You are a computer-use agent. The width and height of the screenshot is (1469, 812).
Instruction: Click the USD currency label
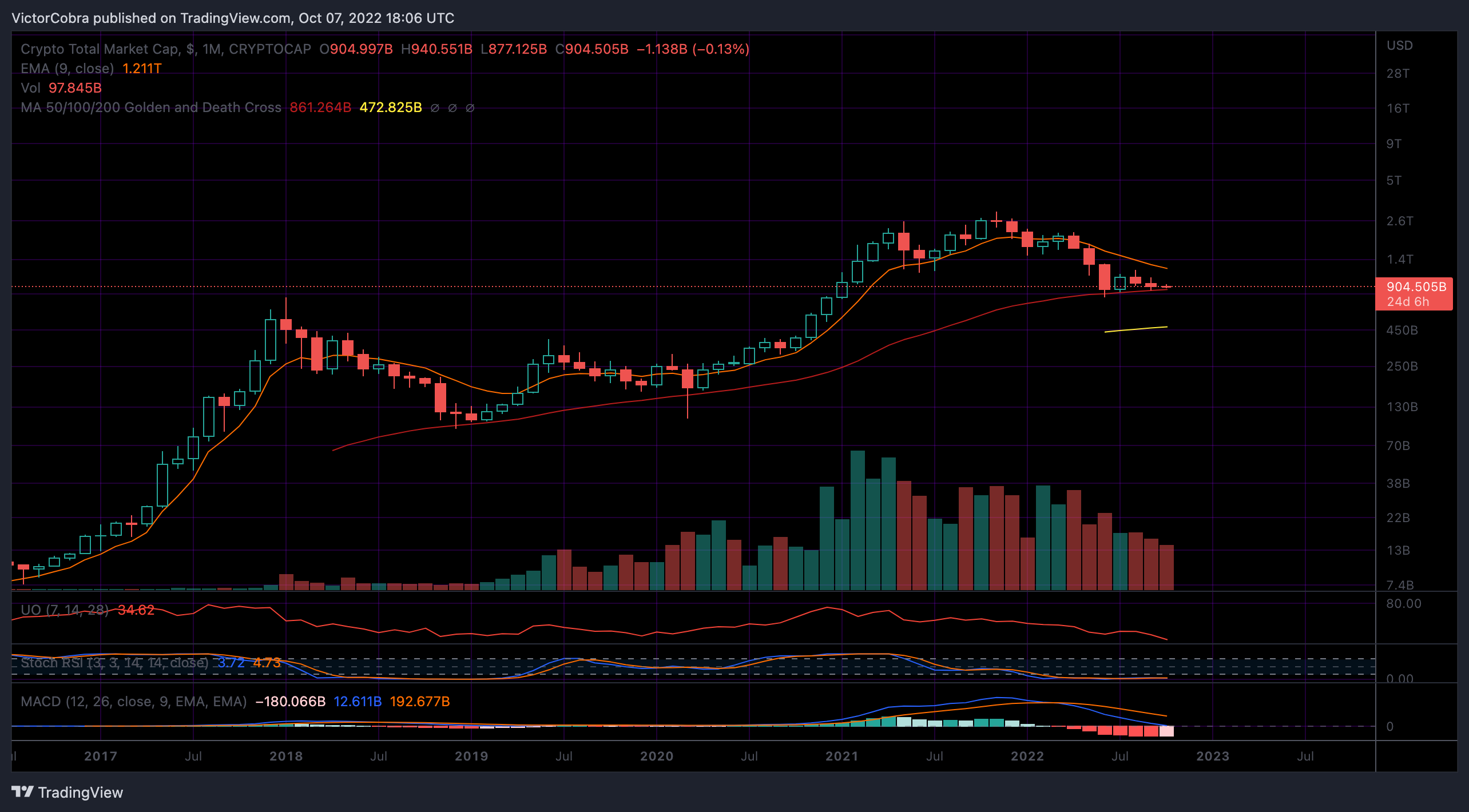click(1399, 45)
